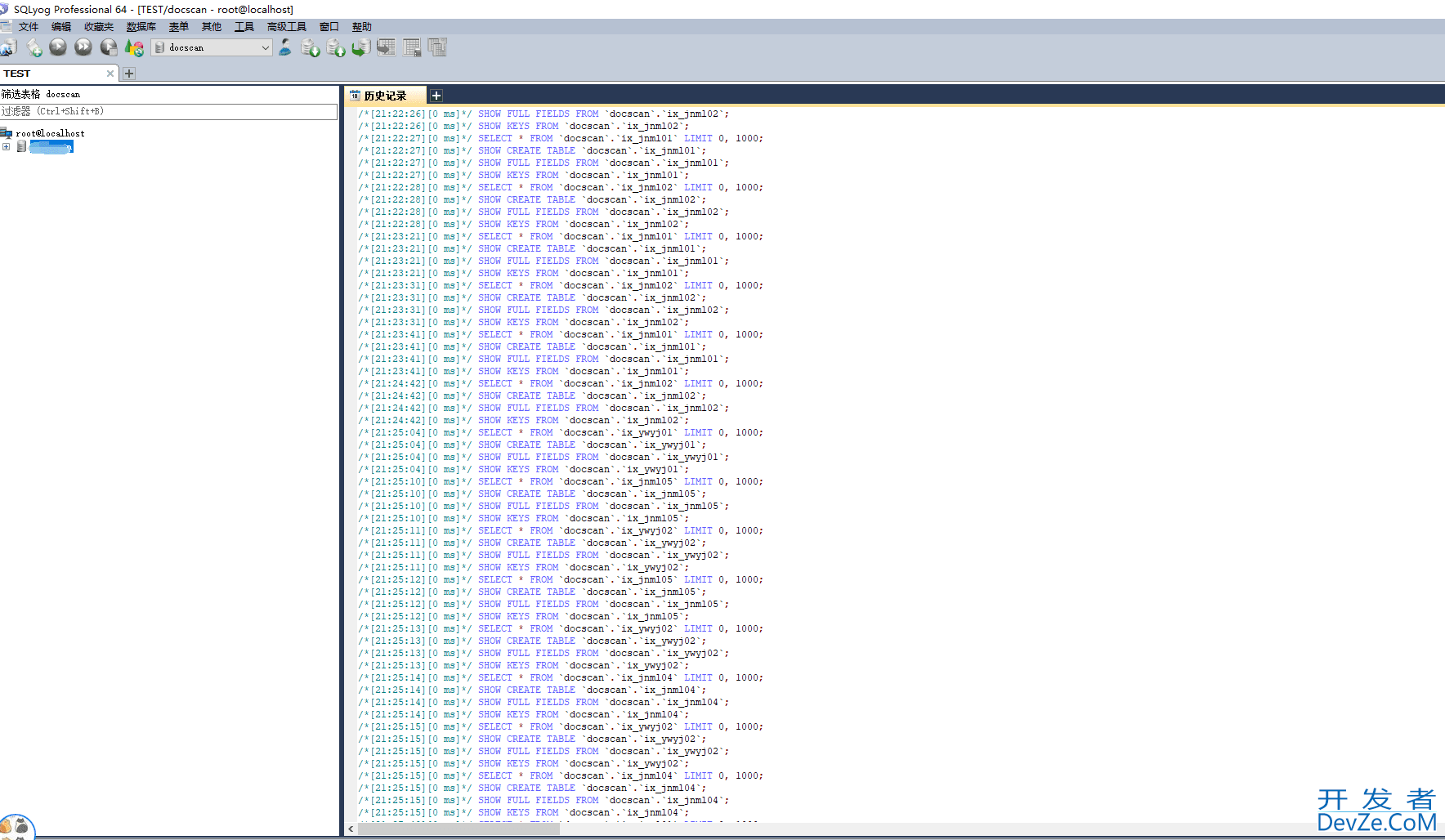
Task: Click the database cylinder icon in tree
Action: pyautogui.click(x=21, y=146)
